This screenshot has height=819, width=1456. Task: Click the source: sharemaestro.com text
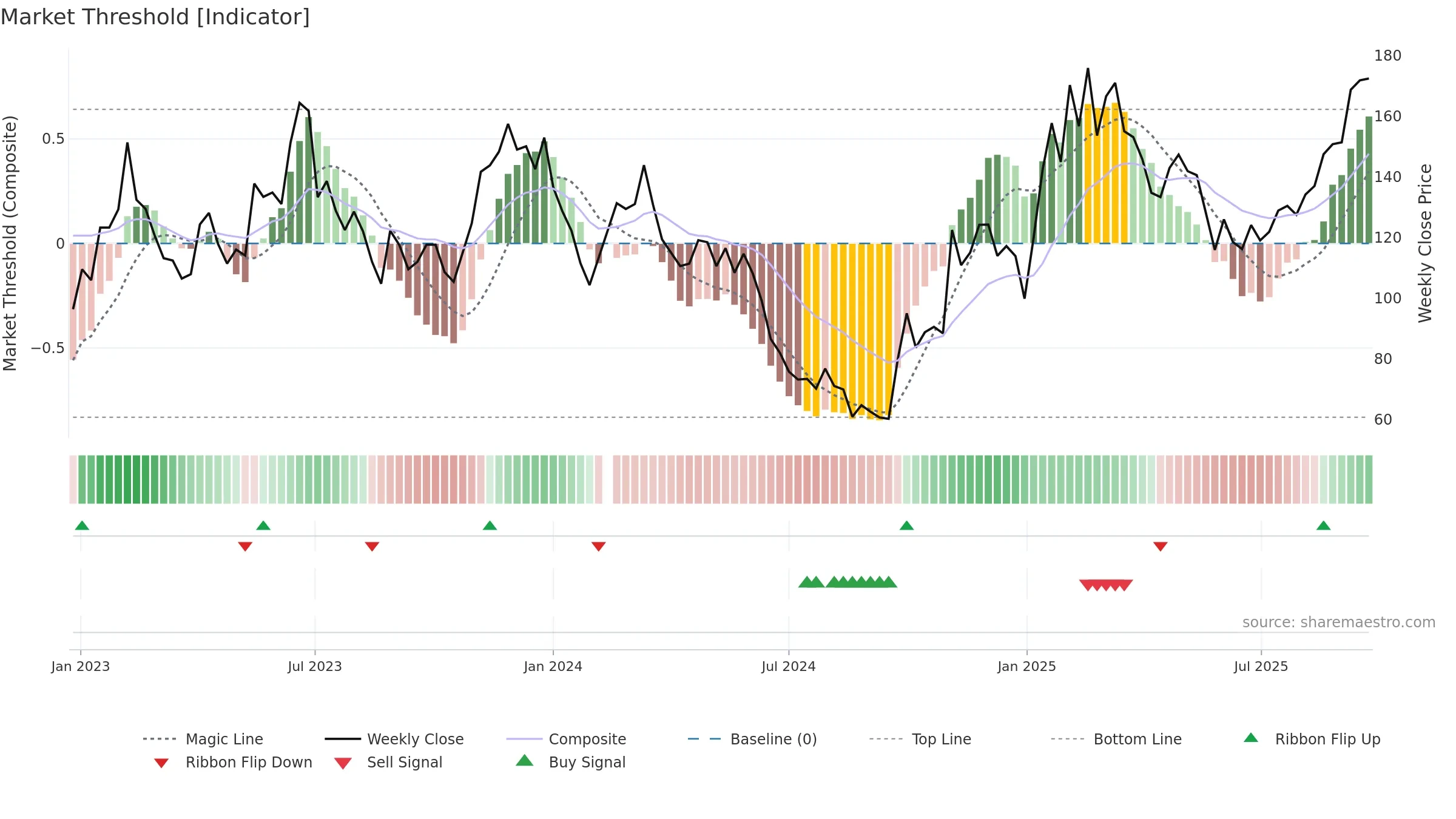pos(1339,622)
